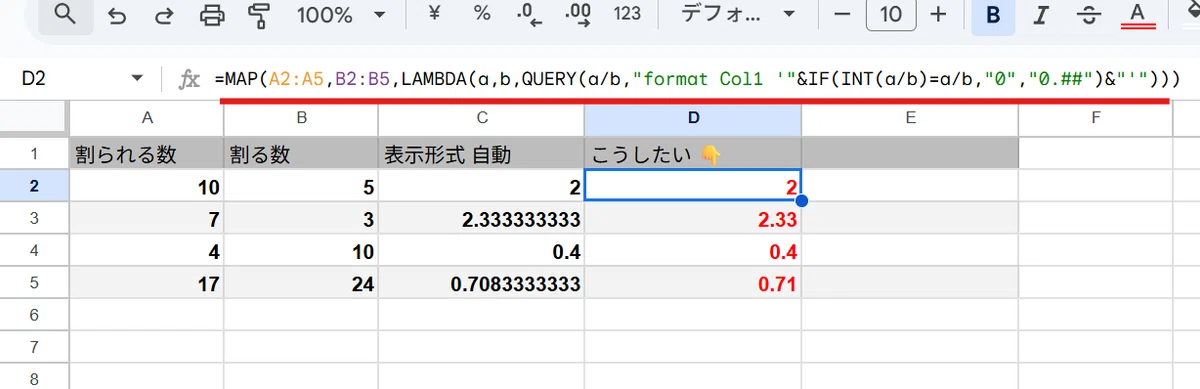The width and height of the screenshot is (1200, 389).
Task: Click cell A1 '割られる数'
Action: click(x=147, y=153)
